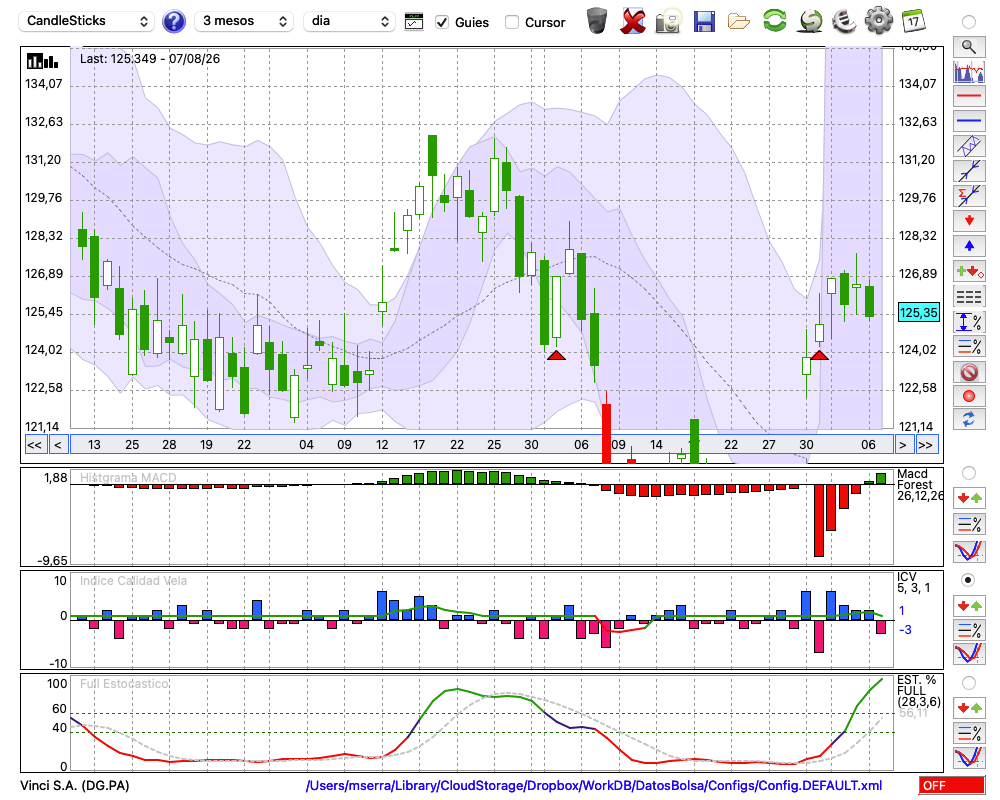Click the trash can icon in toolbar
The image size is (1000, 800).
pos(597,21)
